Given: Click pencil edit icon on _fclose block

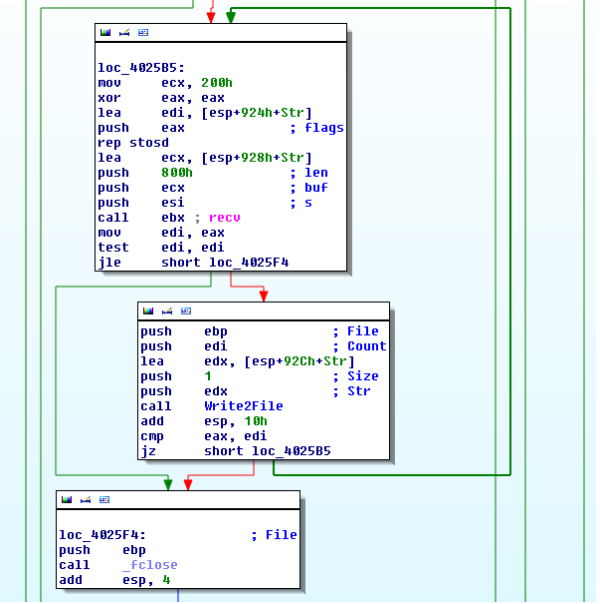Looking at the screenshot, I should pyautogui.click(x=85, y=499).
